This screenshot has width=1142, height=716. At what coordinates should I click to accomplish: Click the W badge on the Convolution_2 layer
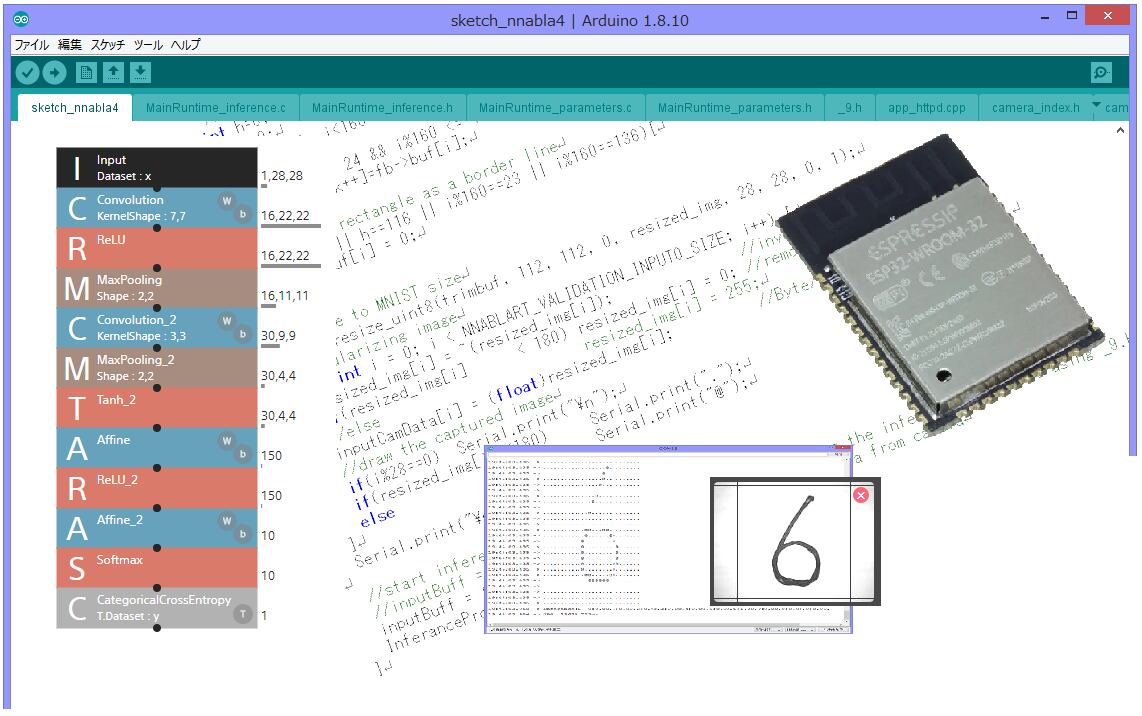click(227, 320)
